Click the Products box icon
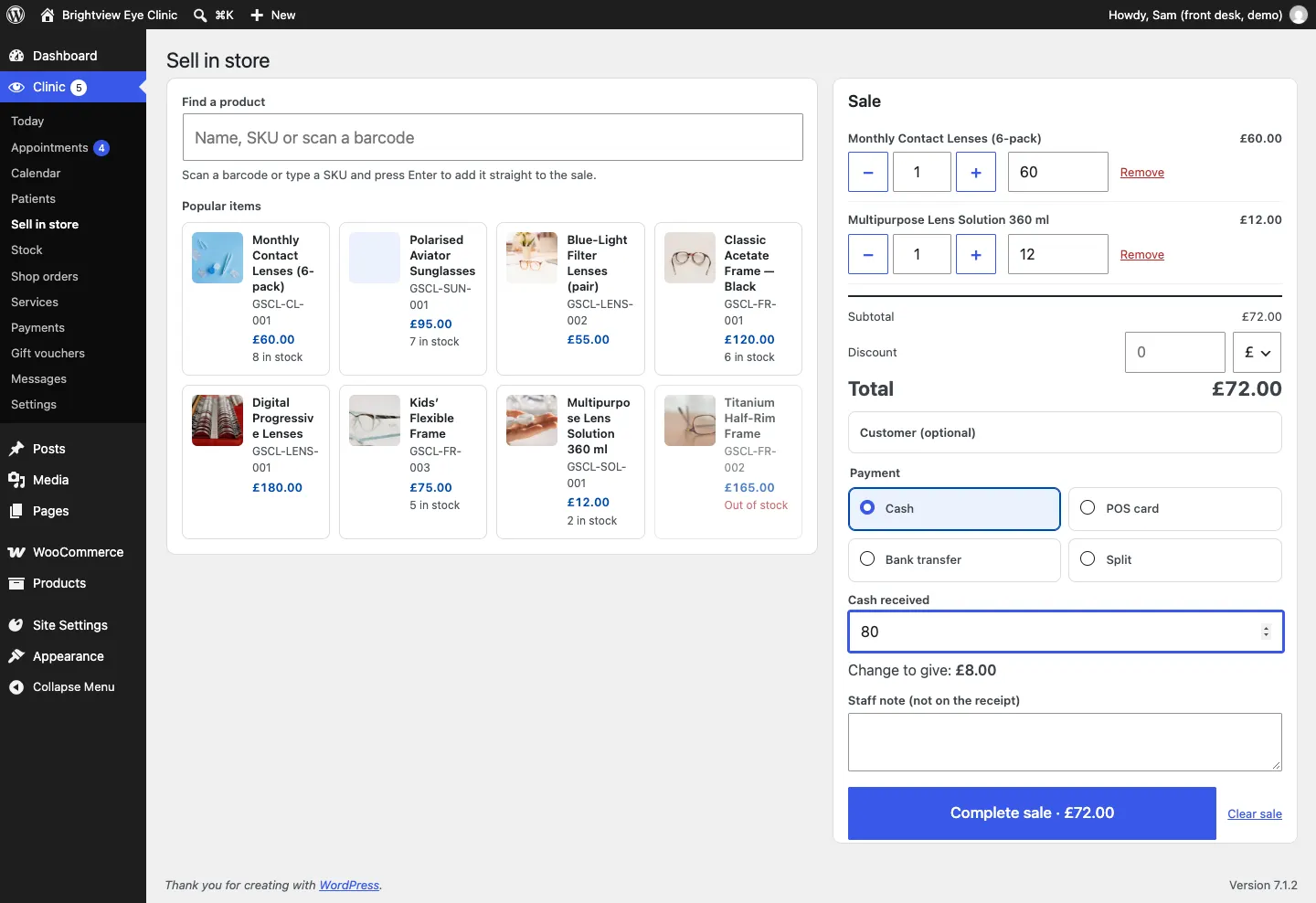This screenshot has width=1316, height=903. [16, 583]
